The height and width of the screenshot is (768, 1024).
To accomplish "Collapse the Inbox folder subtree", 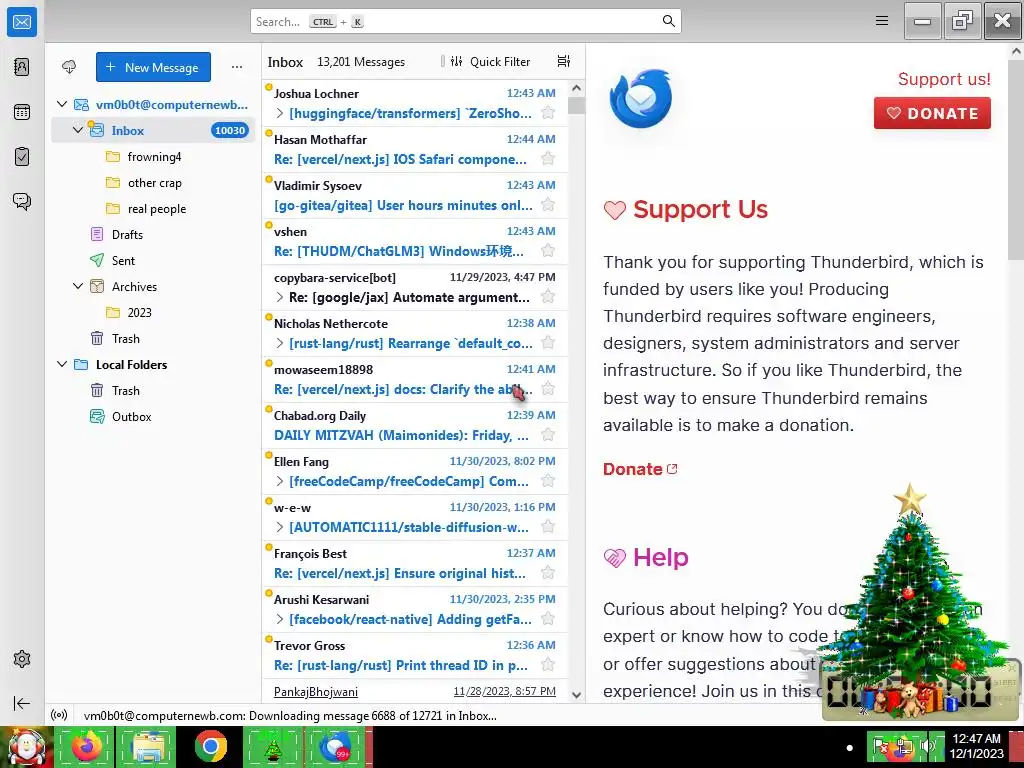I will tap(78, 130).
